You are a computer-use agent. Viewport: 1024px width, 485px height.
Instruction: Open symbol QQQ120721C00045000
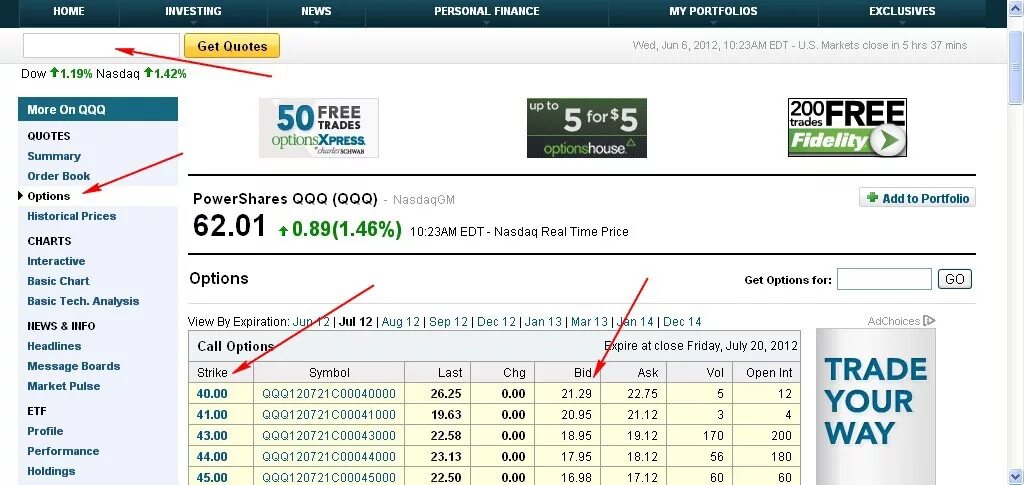pos(329,478)
